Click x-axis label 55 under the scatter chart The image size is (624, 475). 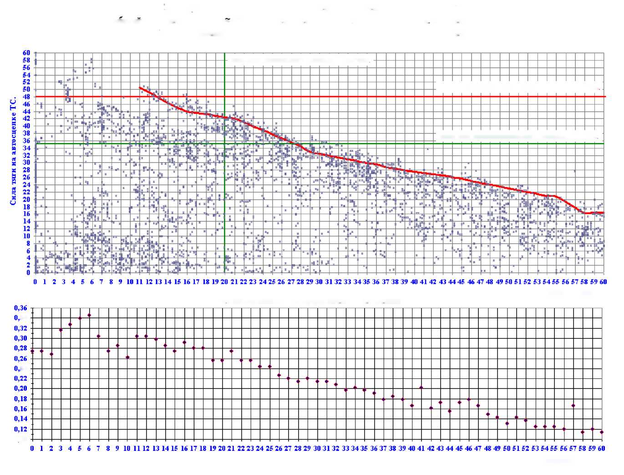(556, 281)
